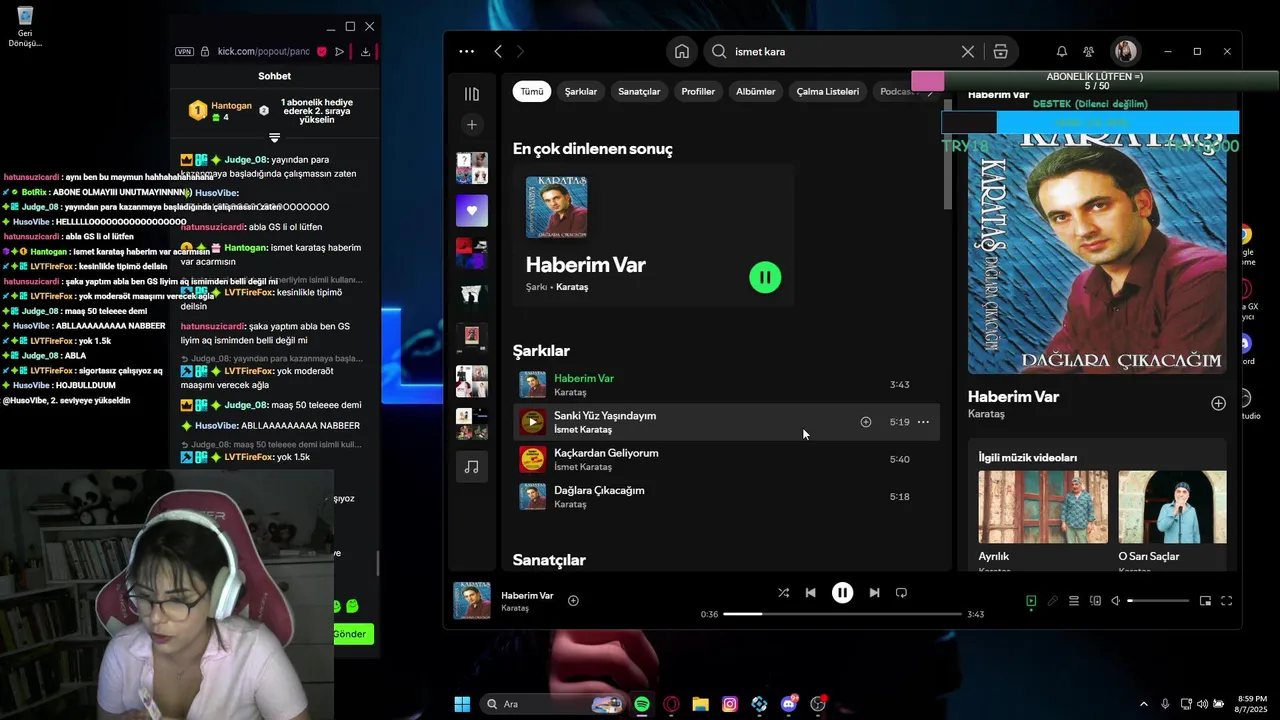
Task: Enter Spotify fullscreen mode
Action: [x=1226, y=601]
